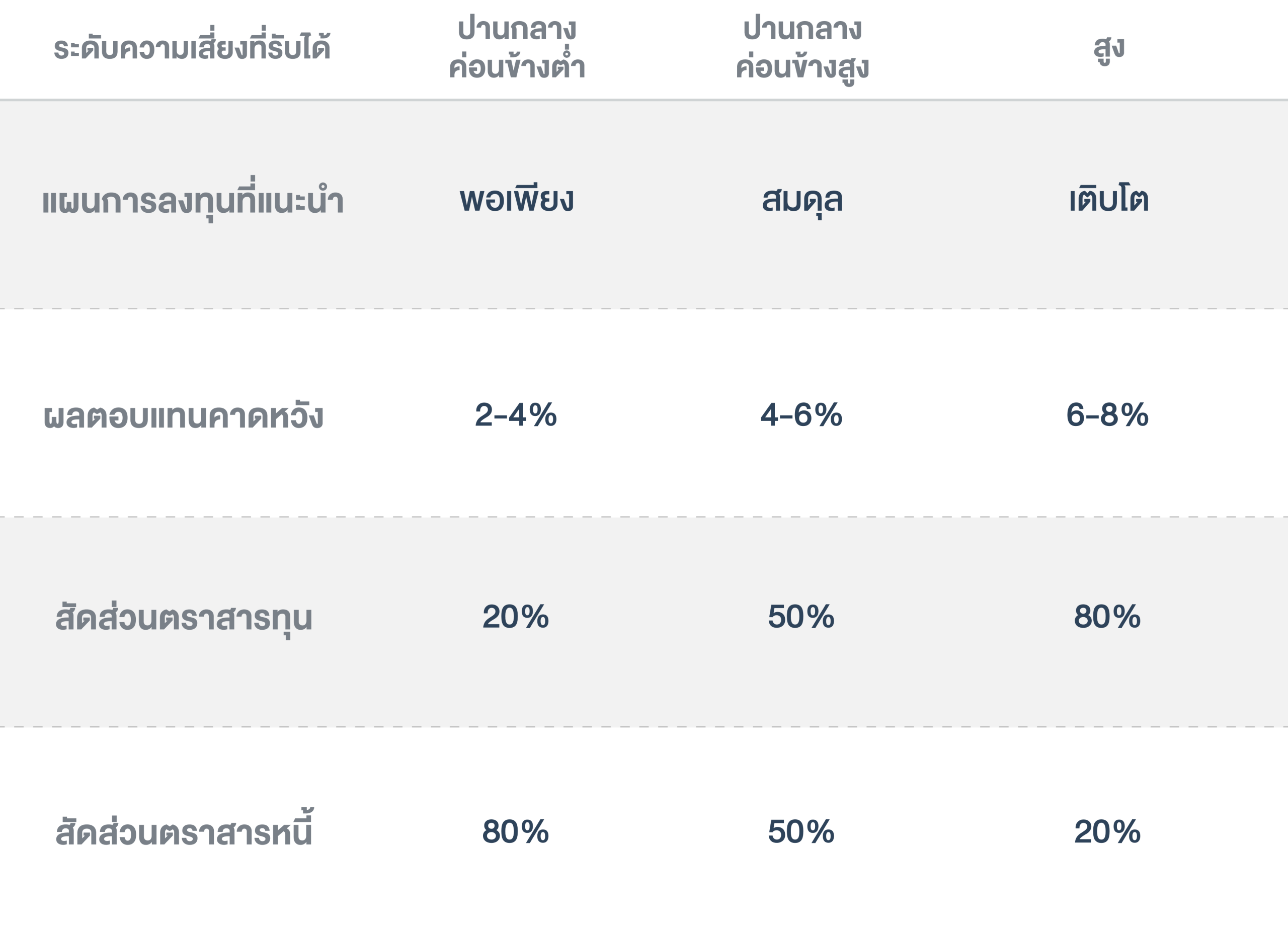
Task: Select the สมดุล investment plan cell
Action: [x=802, y=200]
